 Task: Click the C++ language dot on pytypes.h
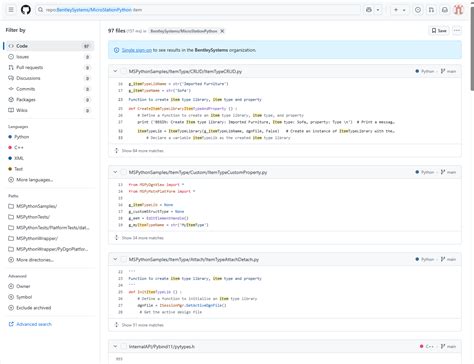pyautogui.click(x=421, y=347)
